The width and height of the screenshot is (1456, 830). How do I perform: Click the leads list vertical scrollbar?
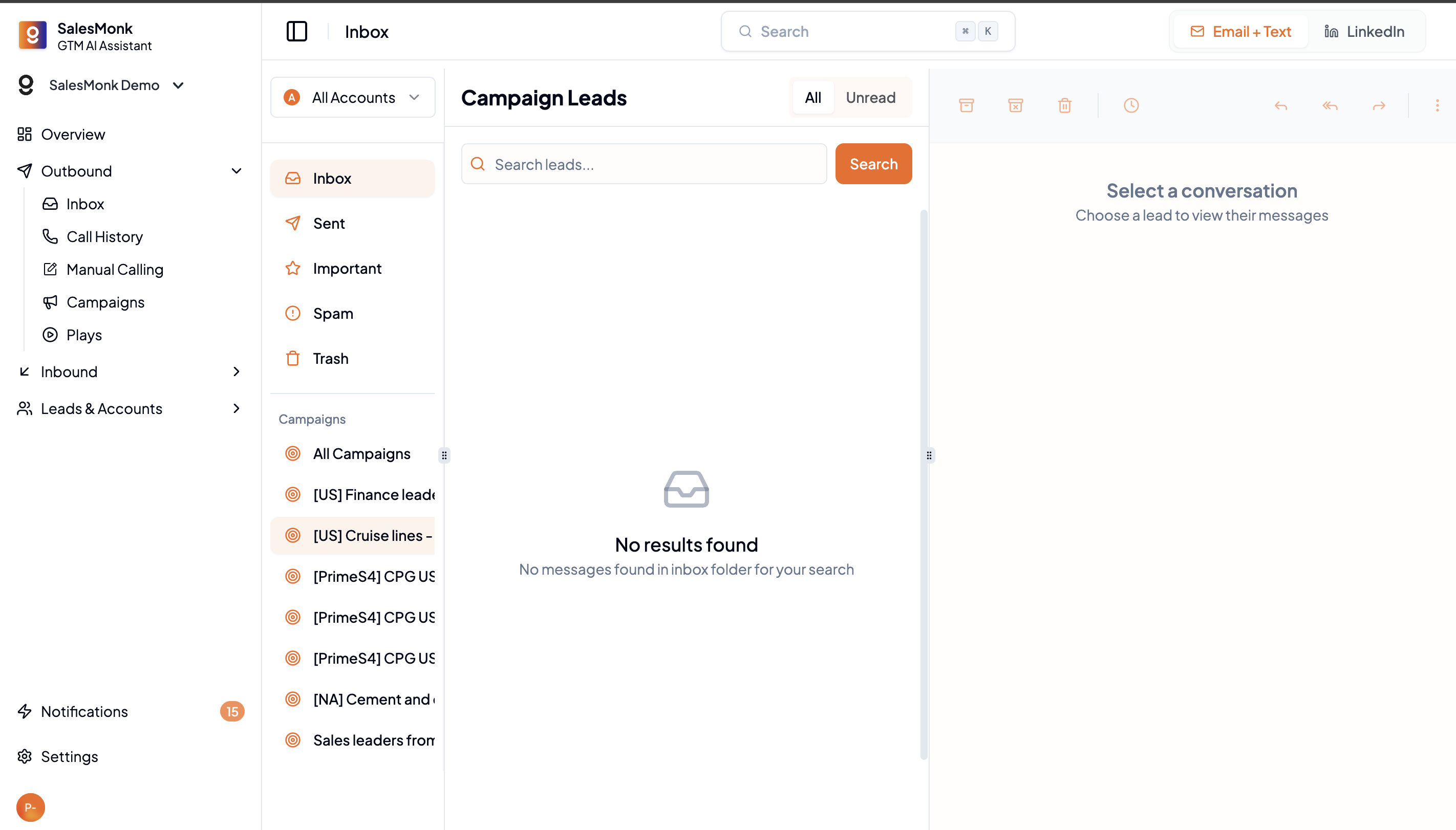(x=924, y=485)
